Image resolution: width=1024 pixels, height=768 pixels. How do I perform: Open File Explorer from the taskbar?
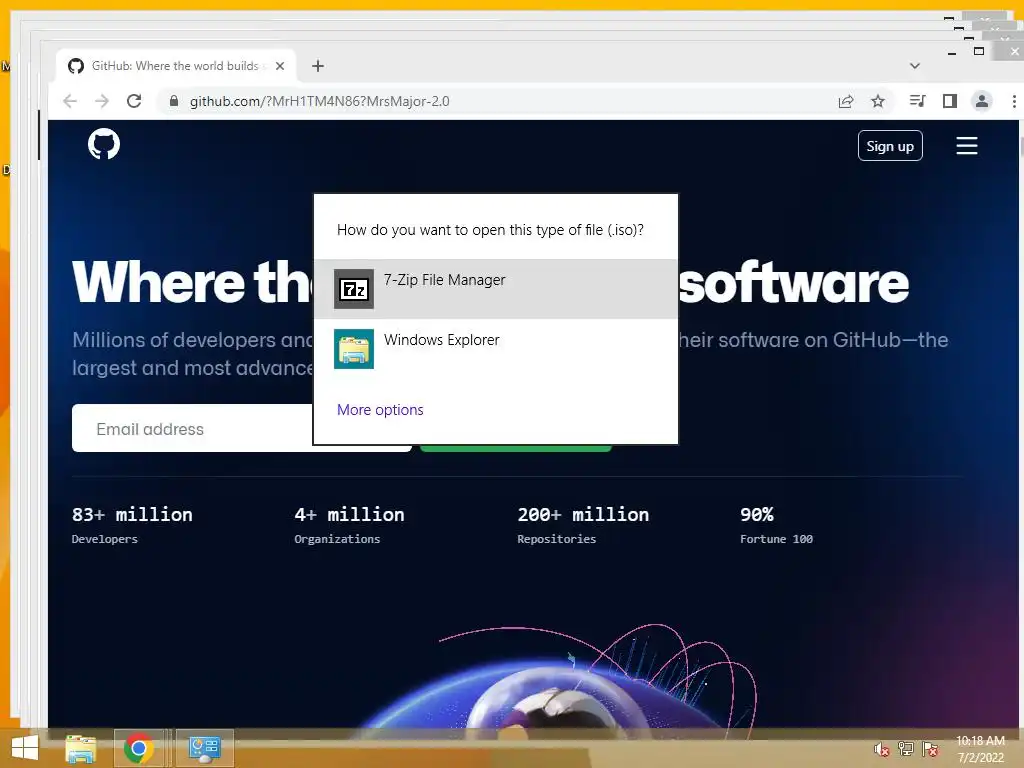[81, 748]
